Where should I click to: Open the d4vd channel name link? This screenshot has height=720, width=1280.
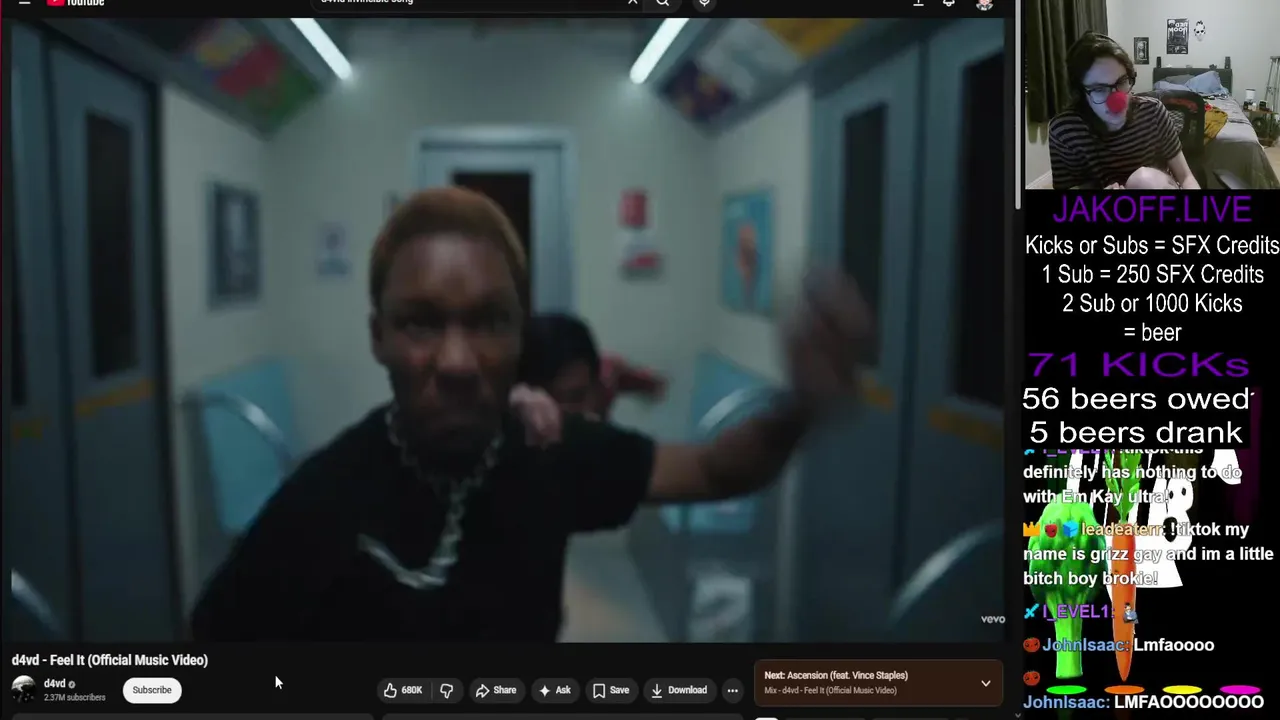(x=54, y=684)
